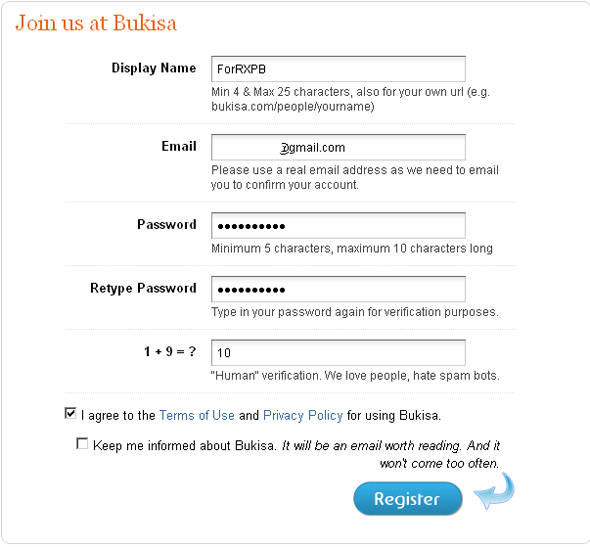
Task: Click the Human verification hint text
Action: tap(355, 375)
